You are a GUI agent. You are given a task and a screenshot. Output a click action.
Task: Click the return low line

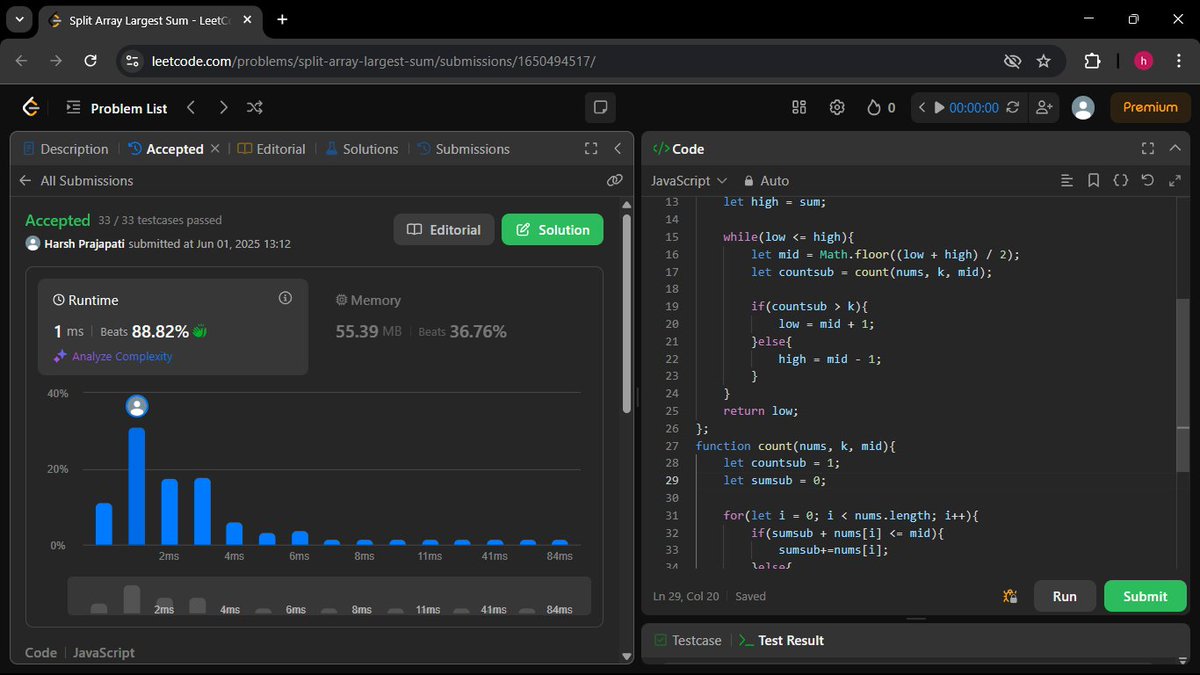pos(761,411)
